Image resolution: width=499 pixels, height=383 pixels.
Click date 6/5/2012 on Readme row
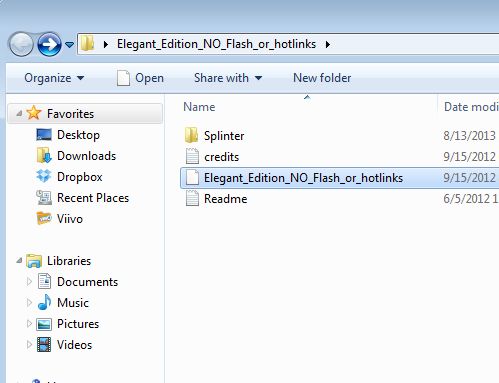pyautogui.click(x=471, y=199)
